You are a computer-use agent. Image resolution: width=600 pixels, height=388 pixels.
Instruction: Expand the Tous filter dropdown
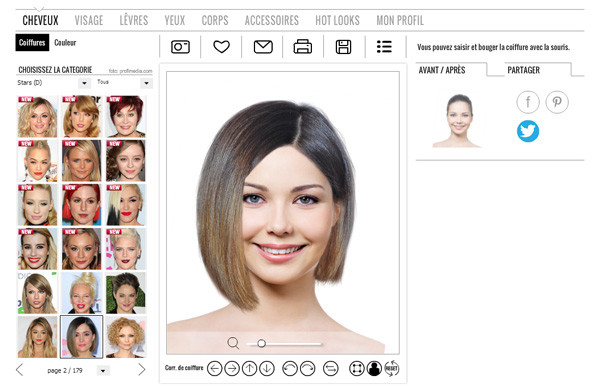[124, 83]
